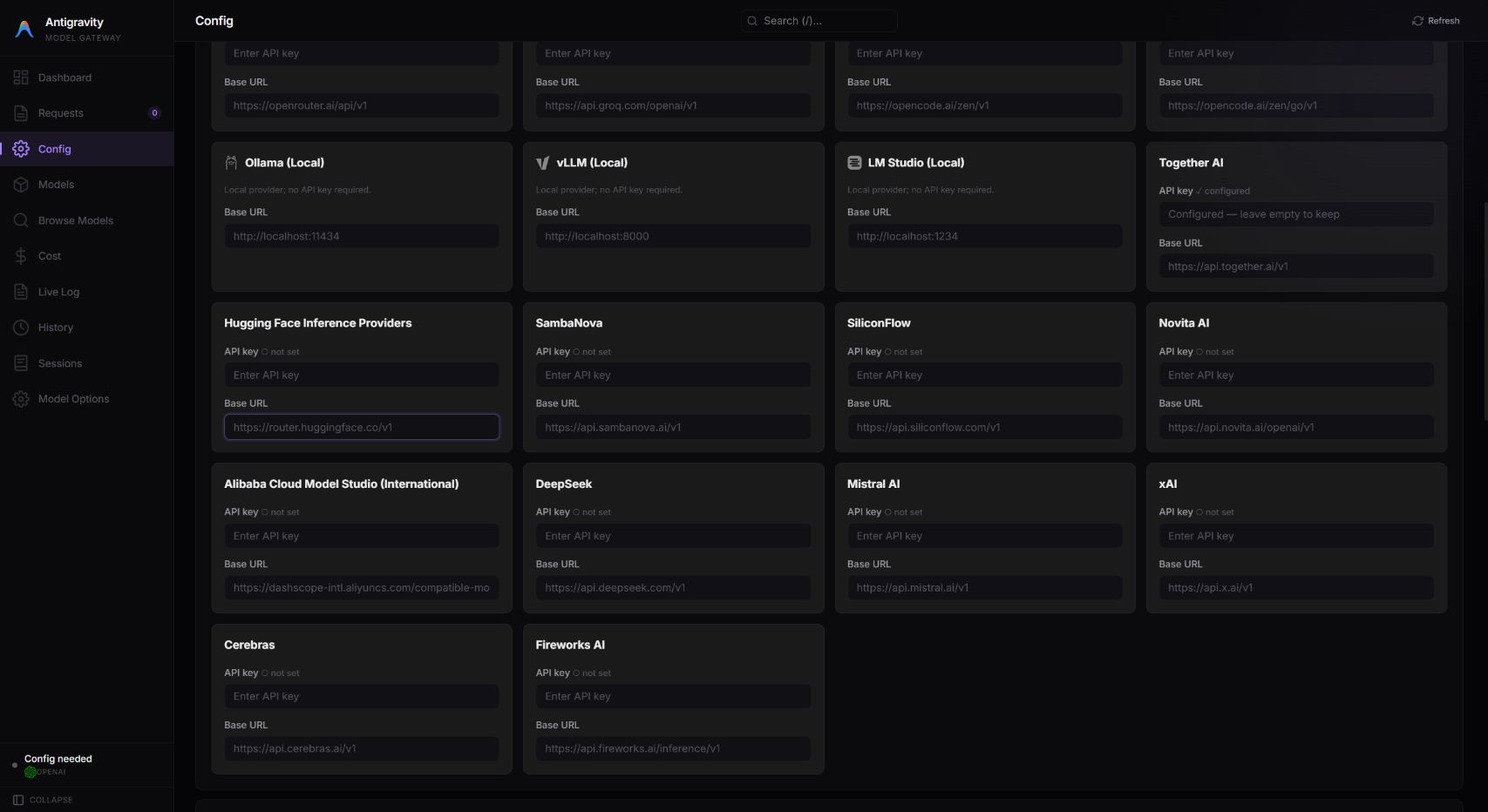Click the Refresh button label
Image resolution: width=1488 pixels, height=812 pixels.
(1444, 21)
